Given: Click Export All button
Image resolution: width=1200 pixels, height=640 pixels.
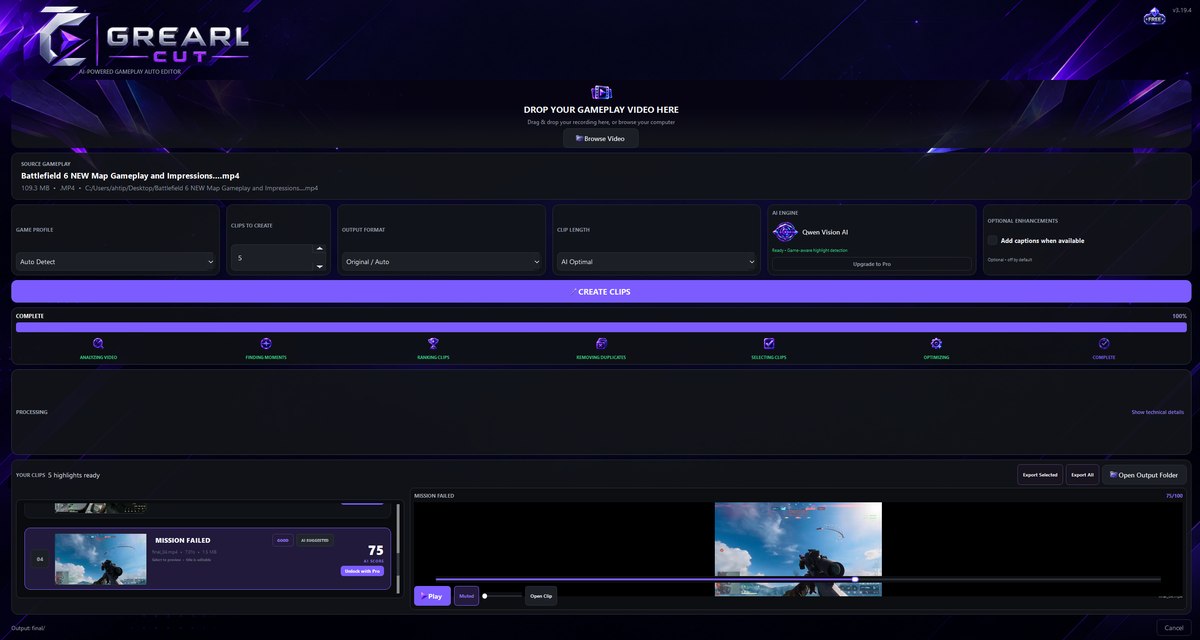Looking at the screenshot, I should pos(1082,474).
